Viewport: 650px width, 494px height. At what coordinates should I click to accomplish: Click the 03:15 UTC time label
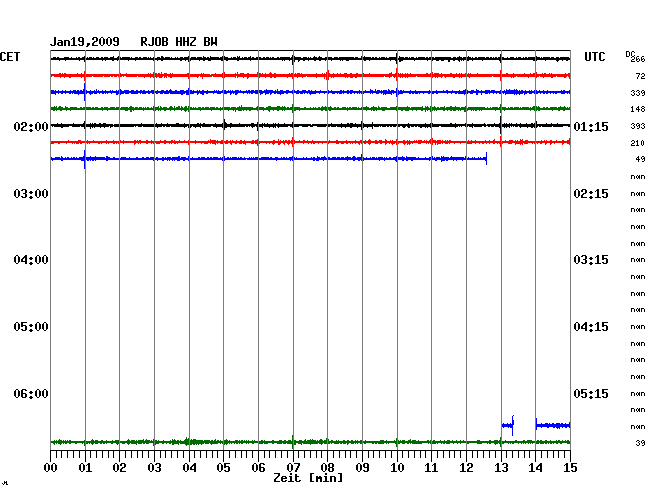point(591,260)
